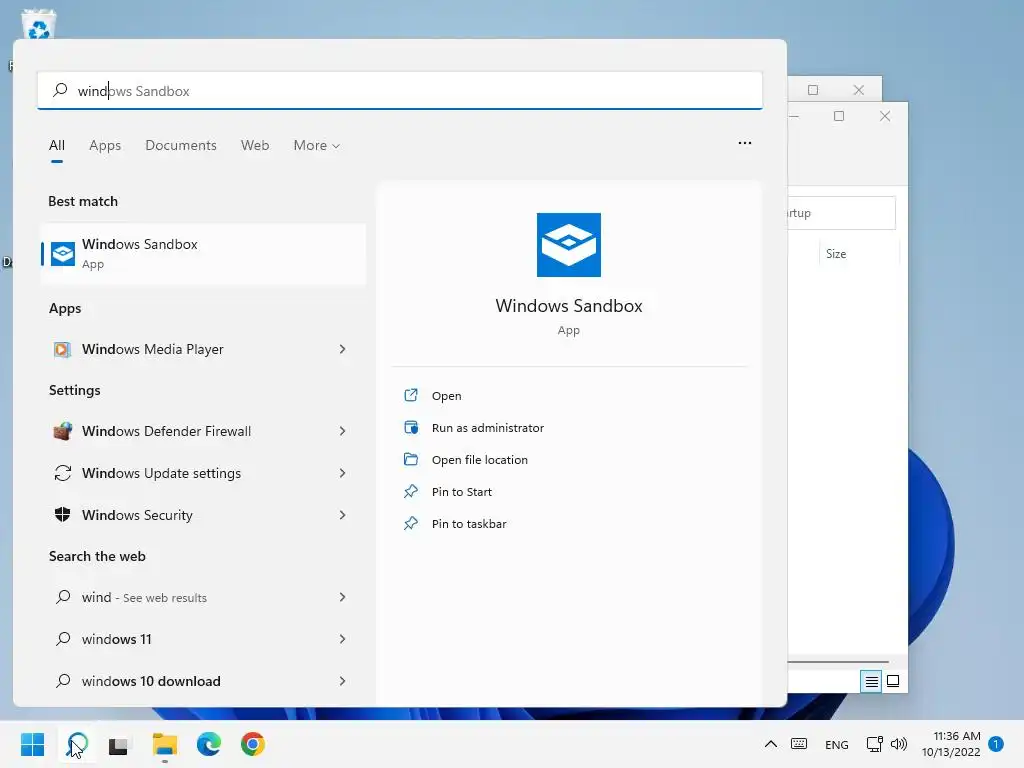Image resolution: width=1024 pixels, height=768 pixels.
Task: Click the Windows Security shield icon
Action: click(63, 515)
